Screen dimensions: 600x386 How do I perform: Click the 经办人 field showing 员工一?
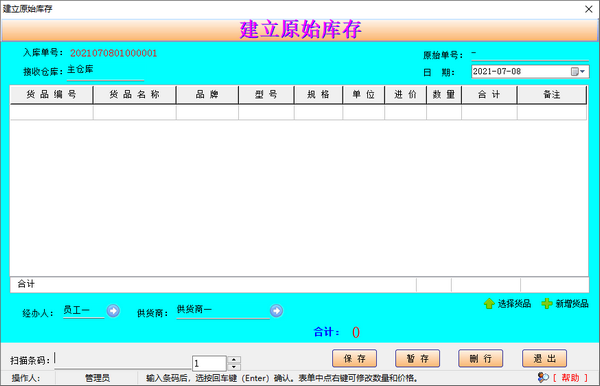[x=83, y=310]
